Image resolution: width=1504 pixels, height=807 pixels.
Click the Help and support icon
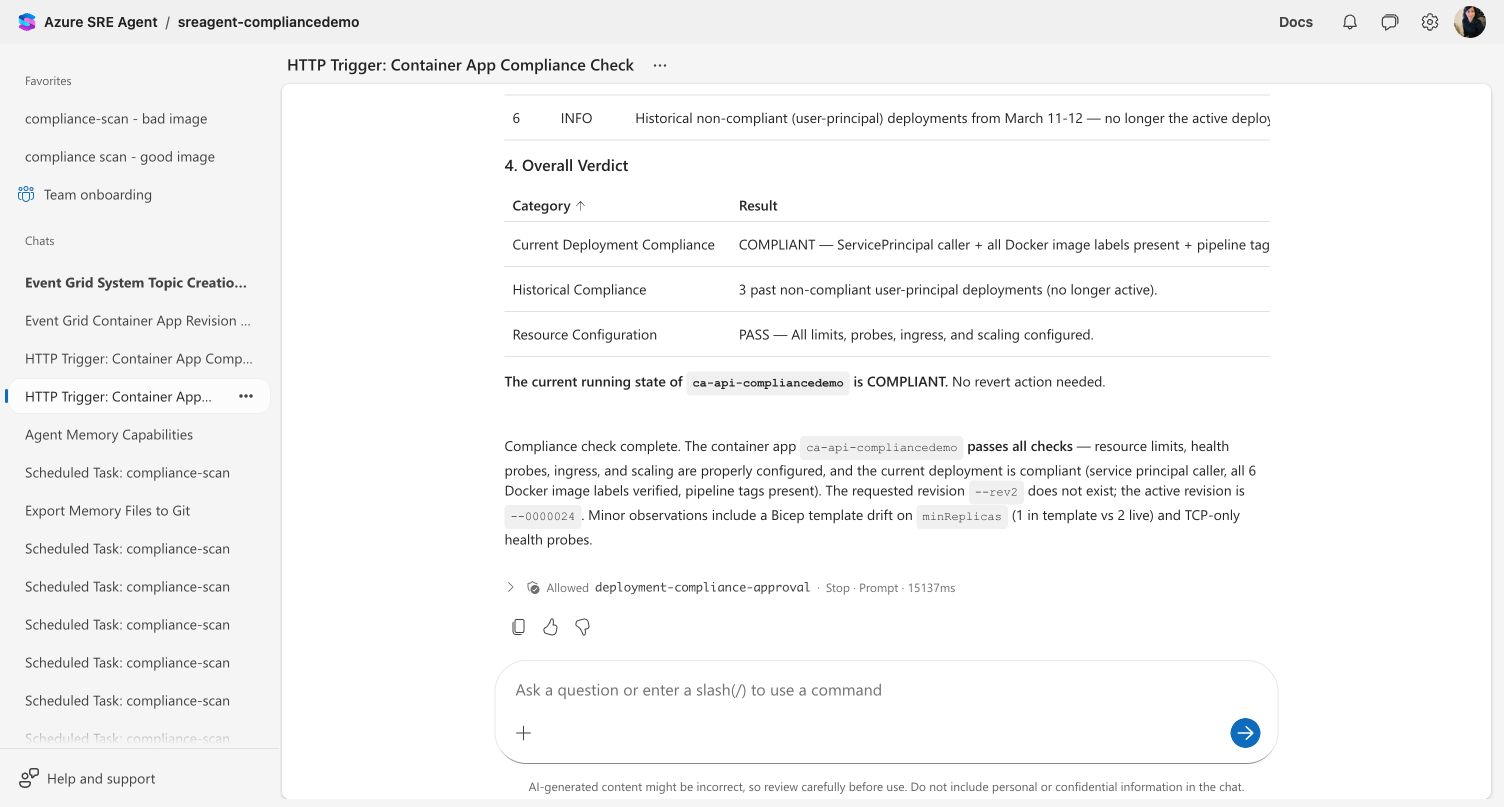pos(29,778)
